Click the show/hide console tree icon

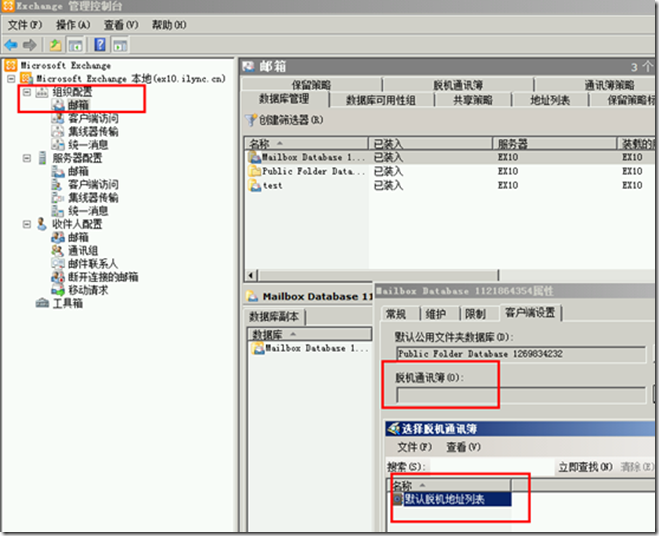[x=76, y=45]
